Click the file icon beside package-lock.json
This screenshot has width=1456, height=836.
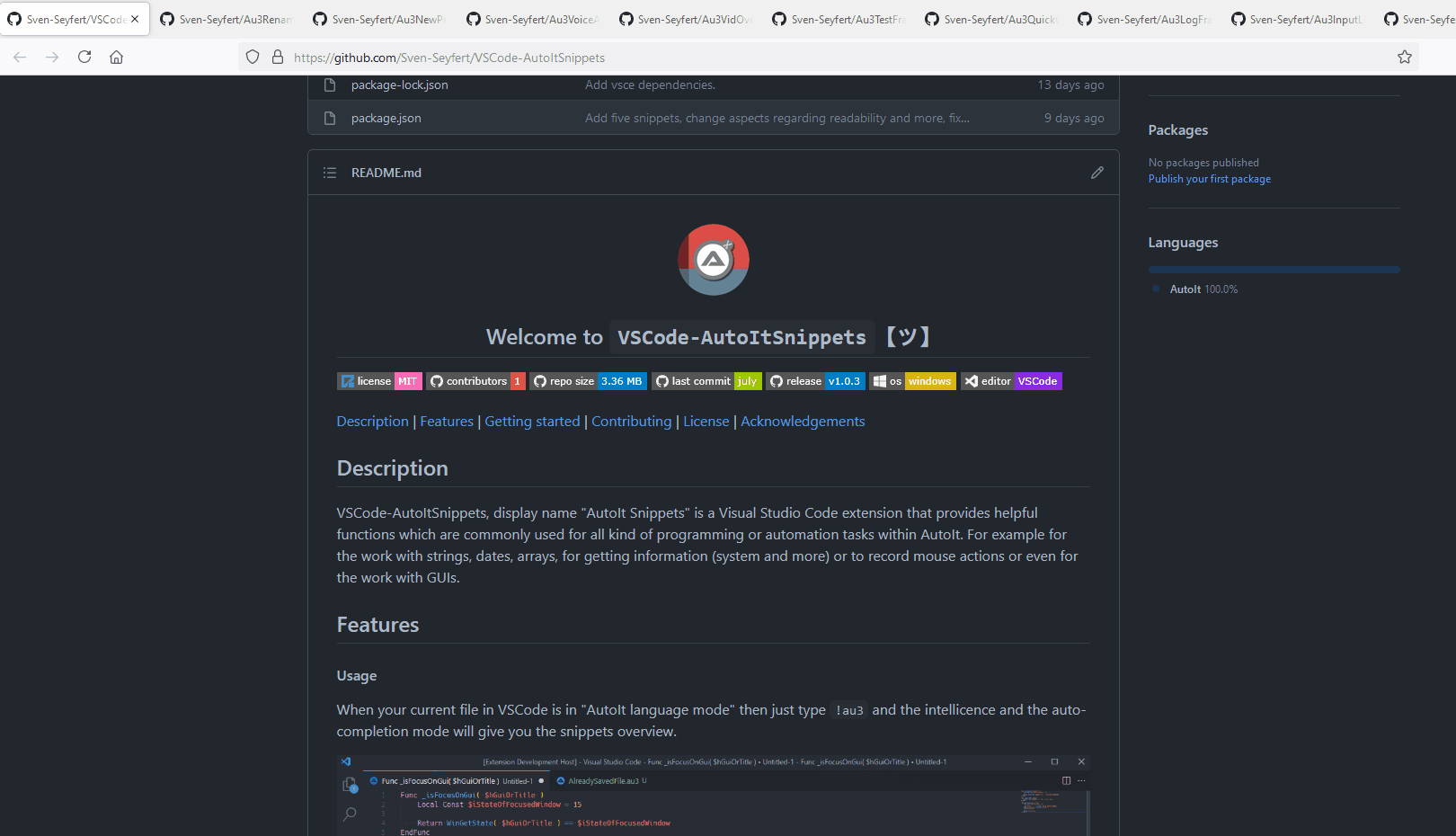click(330, 84)
